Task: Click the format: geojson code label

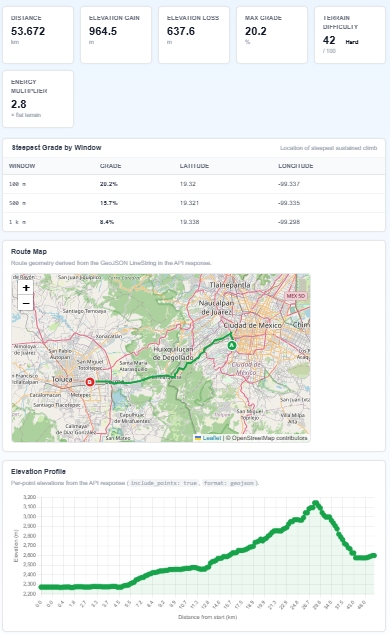Action: 229,483
